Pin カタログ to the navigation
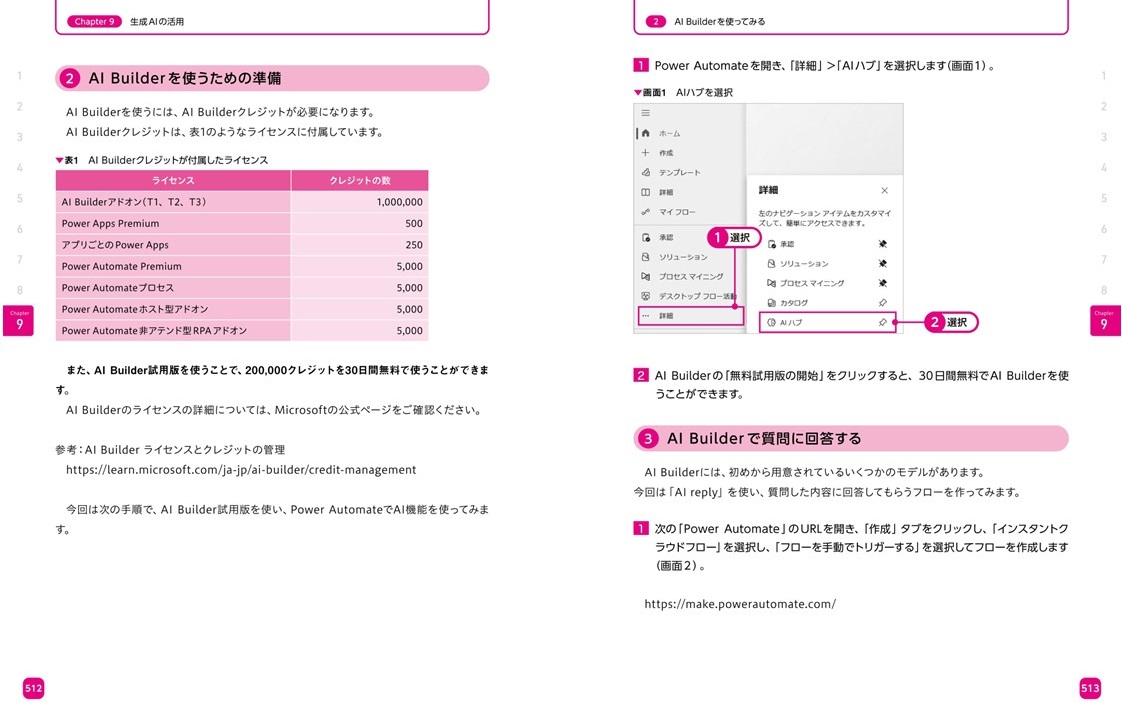The width and height of the screenshot is (1122, 719). click(x=883, y=303)
